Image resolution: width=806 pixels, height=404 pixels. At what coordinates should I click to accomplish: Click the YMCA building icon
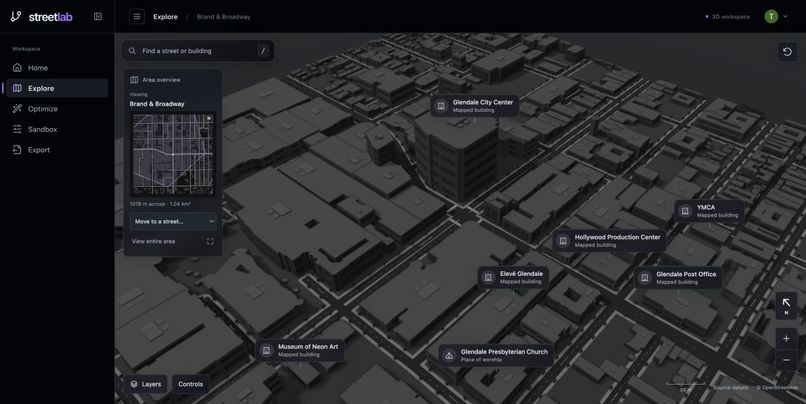point(685,211)
